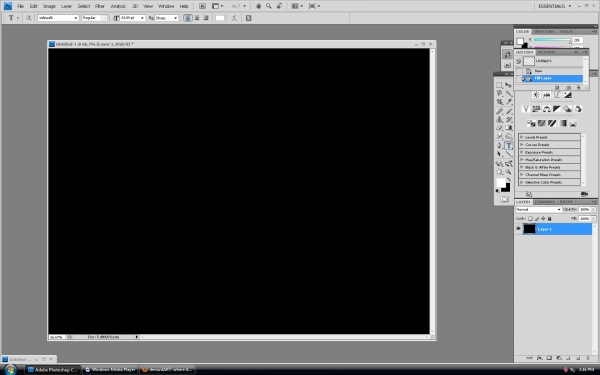This screenshot has height=375, width=600.
Task: Add a Levels adjustment
Action: pyautogui.click(x=546, y=95)
